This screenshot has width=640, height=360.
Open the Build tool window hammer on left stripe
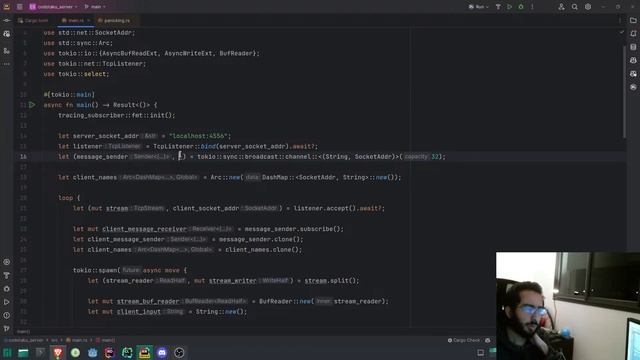(x=7, y=276)
